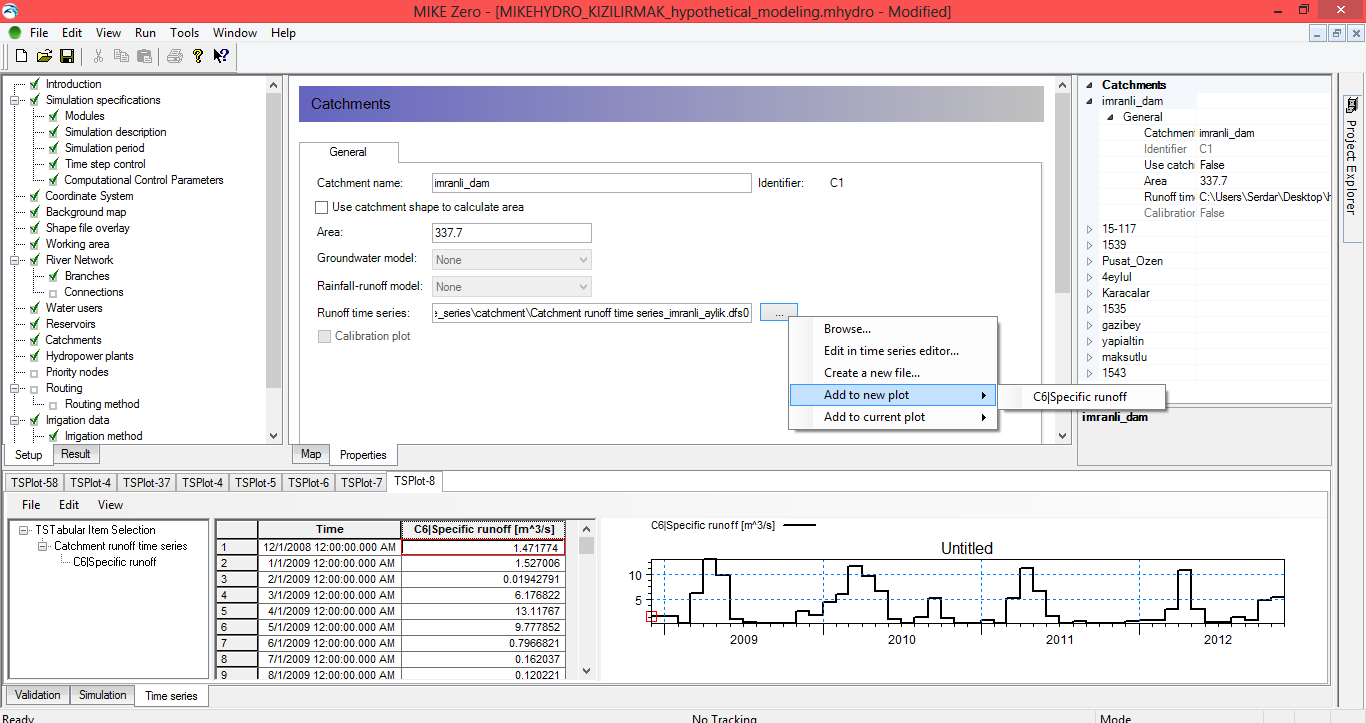Click the table cell value 13.11767

[x=483, y=611]
